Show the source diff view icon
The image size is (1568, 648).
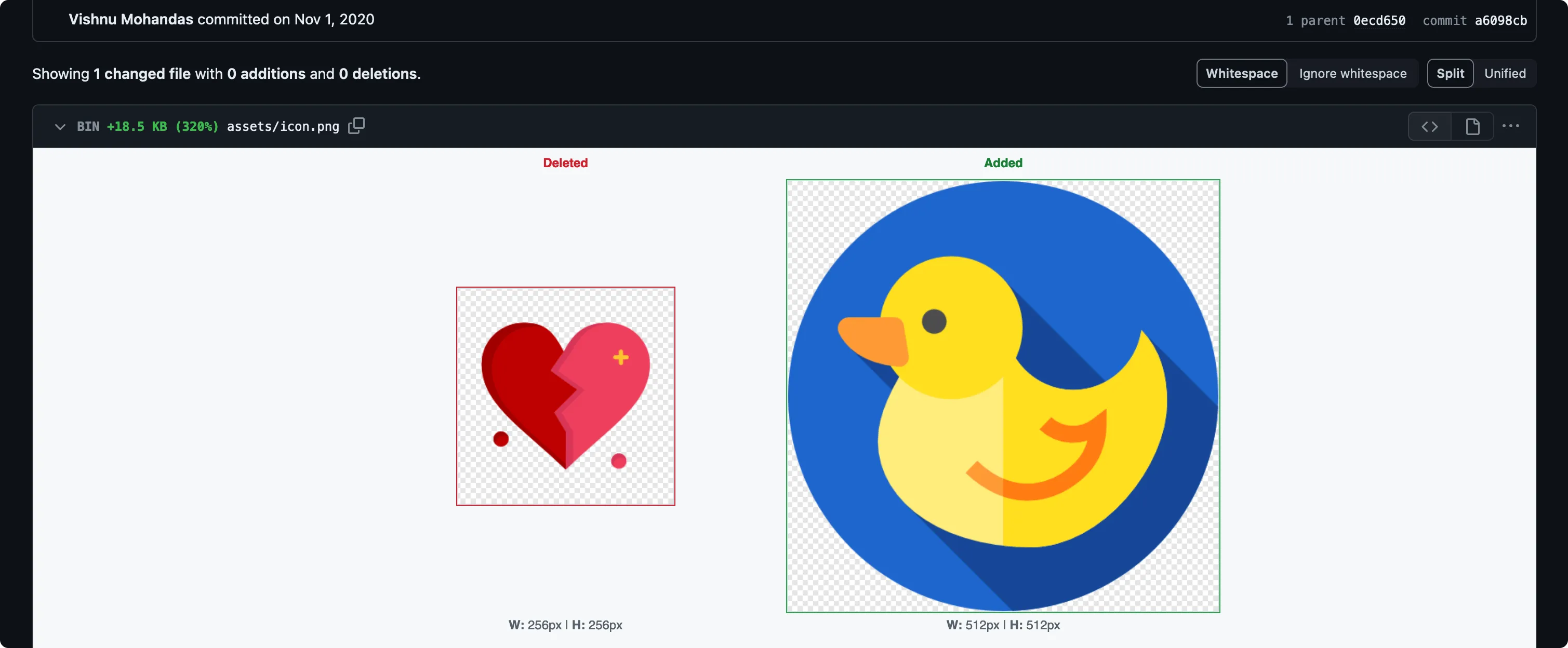1430,127
